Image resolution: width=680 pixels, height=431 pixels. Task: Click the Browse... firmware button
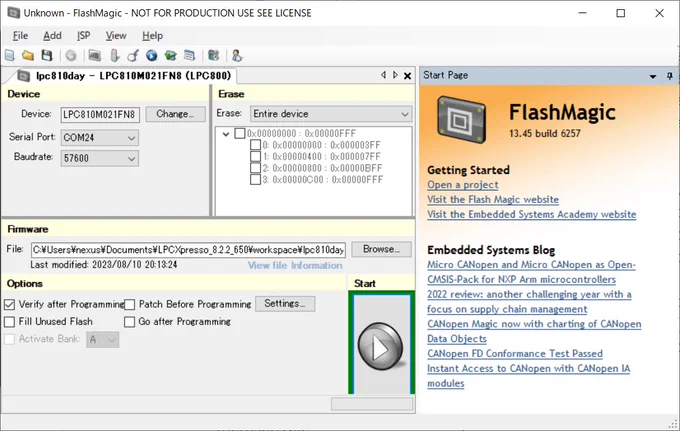(381, 249)
